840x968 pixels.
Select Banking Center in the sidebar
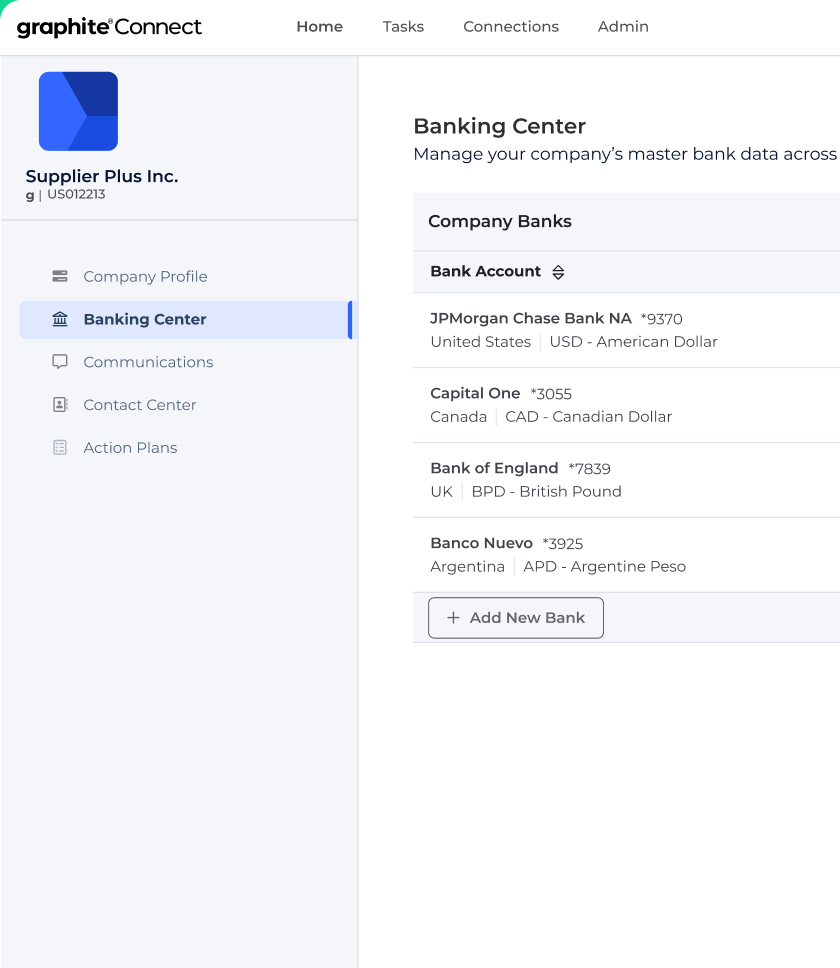tap(185, 320)
